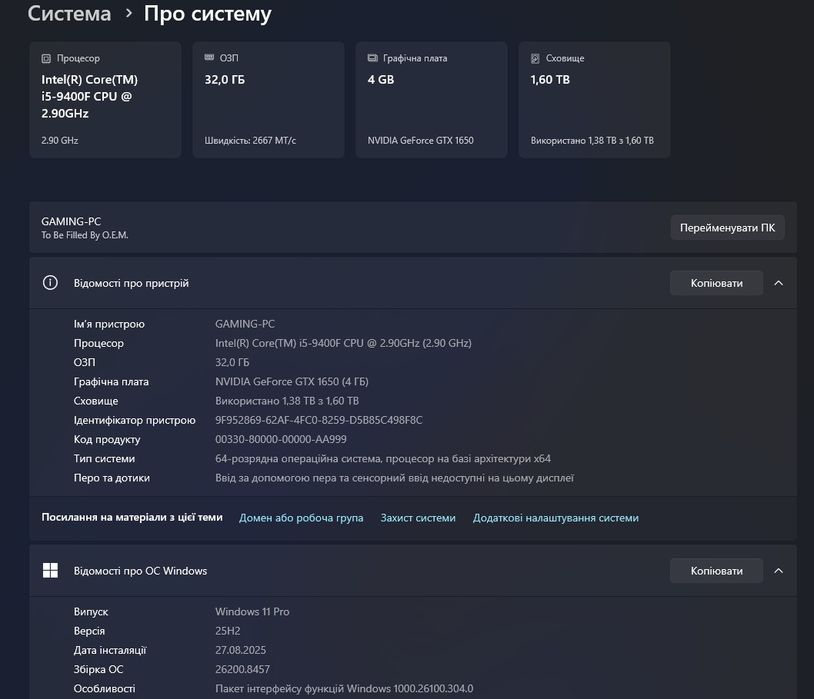
Task: Click the ОЗП value 32,0 ГБ in device details
Action: click(232, 362)
